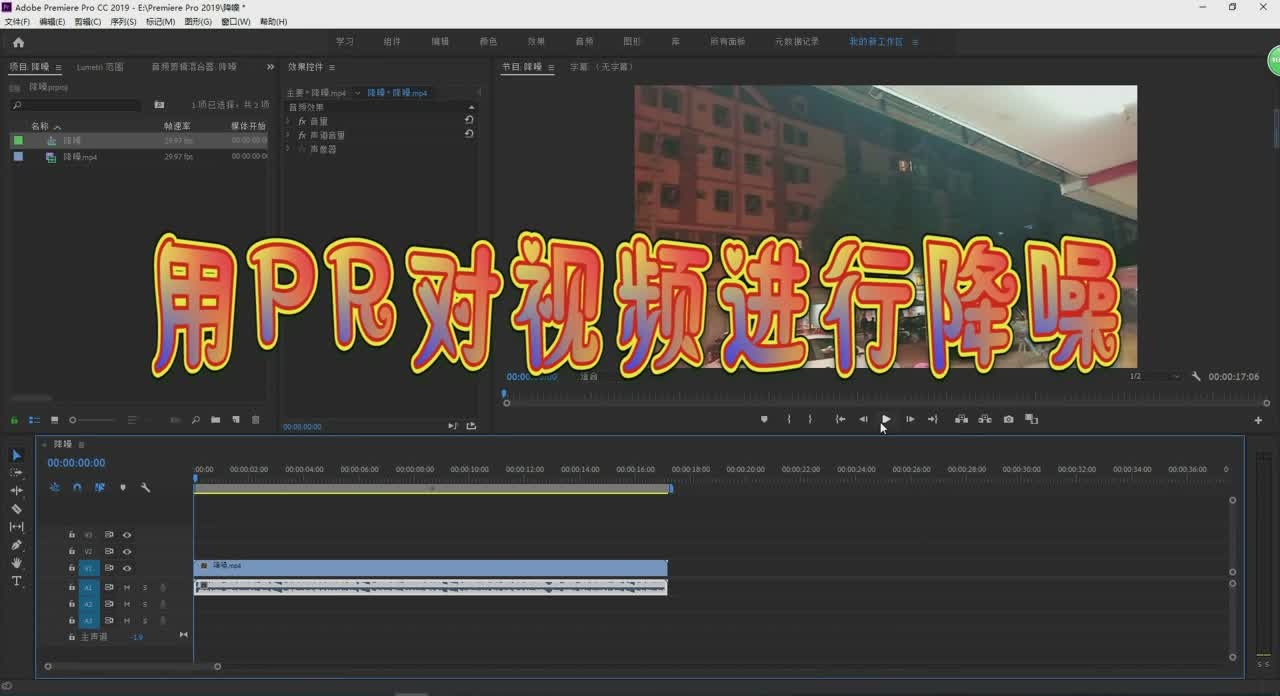
Task: Step back one frame
Action: (863, 419)
